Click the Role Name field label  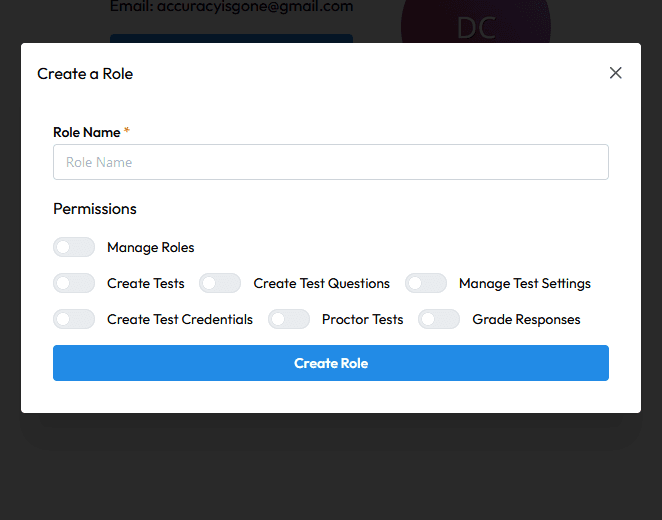click(86, 132)
